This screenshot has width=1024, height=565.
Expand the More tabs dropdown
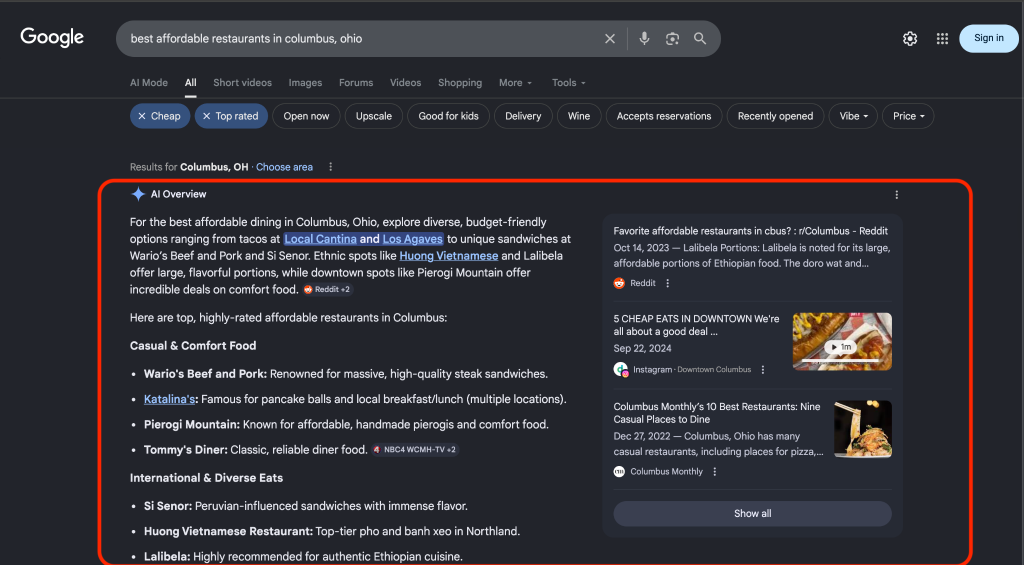(515, 82)
